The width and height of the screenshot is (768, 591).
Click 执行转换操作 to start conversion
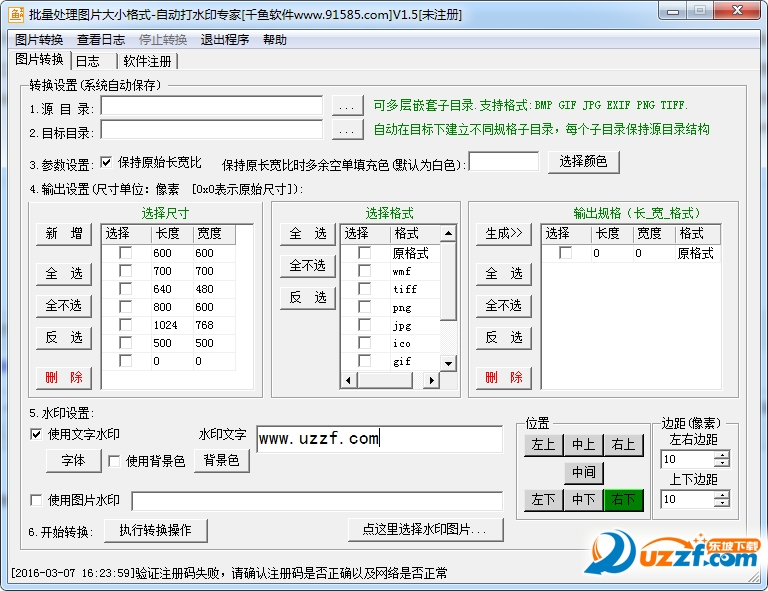(155, 531)
